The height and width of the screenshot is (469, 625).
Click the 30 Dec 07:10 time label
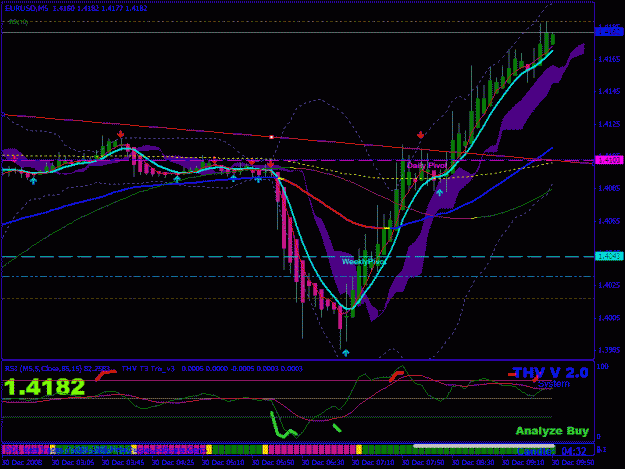(373, 463)
